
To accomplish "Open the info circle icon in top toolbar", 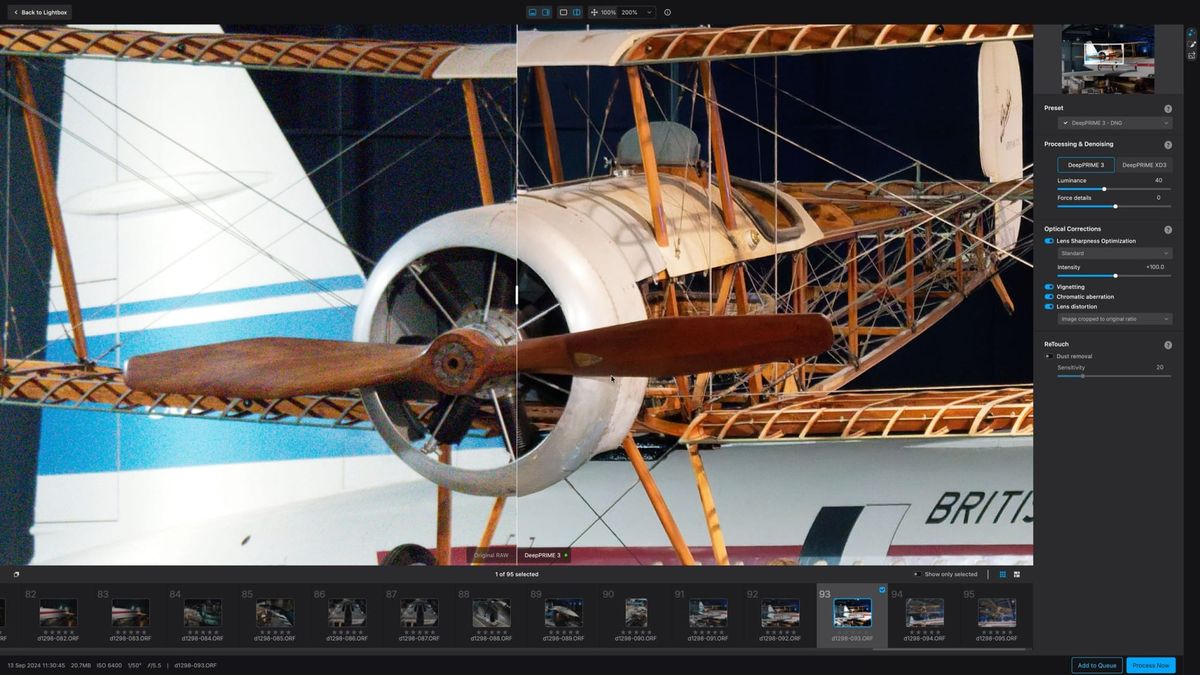I will tap(667, 12).
